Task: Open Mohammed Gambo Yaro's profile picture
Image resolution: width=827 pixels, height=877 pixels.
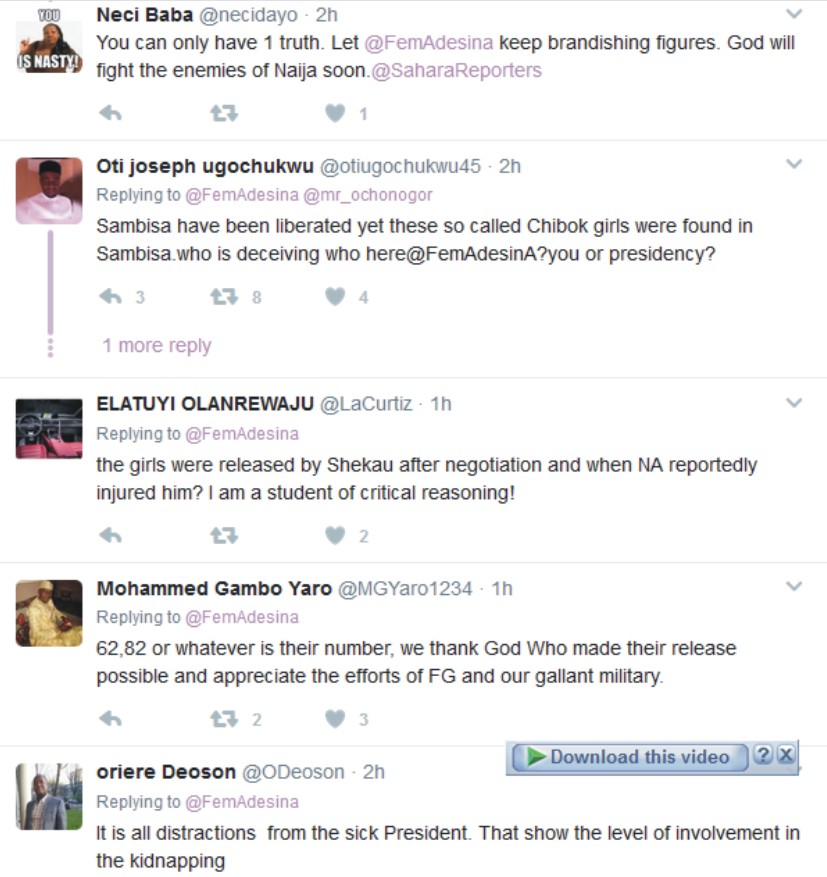Action: click(49, 612)
